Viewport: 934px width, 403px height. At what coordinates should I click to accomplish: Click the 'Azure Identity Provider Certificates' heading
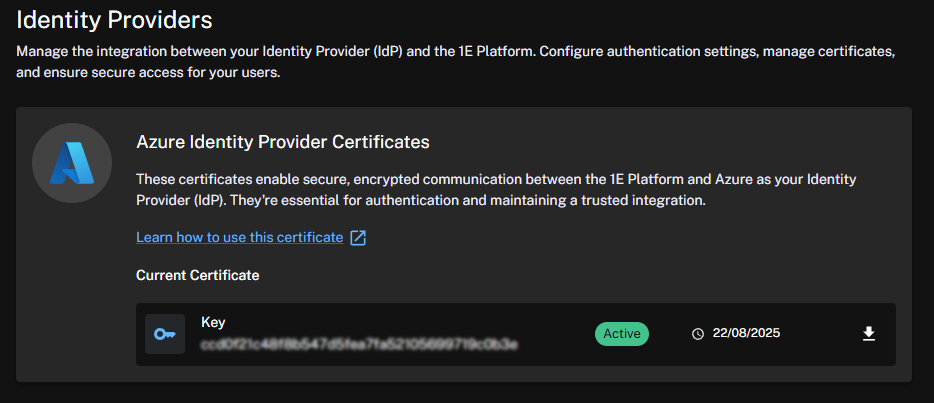pyautogui.click(x=282, y=142)
